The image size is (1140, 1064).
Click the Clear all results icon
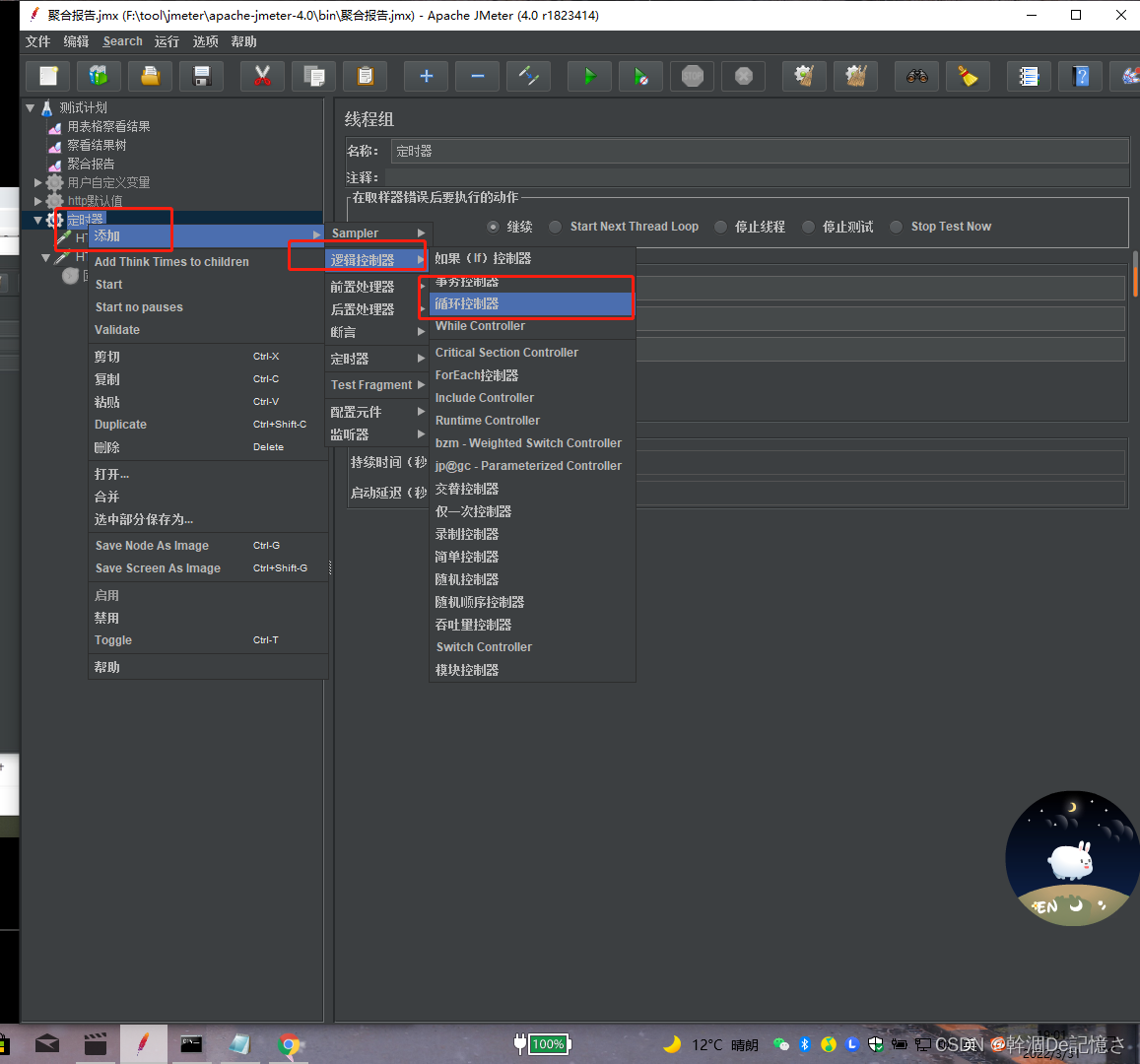pos(855,76)
